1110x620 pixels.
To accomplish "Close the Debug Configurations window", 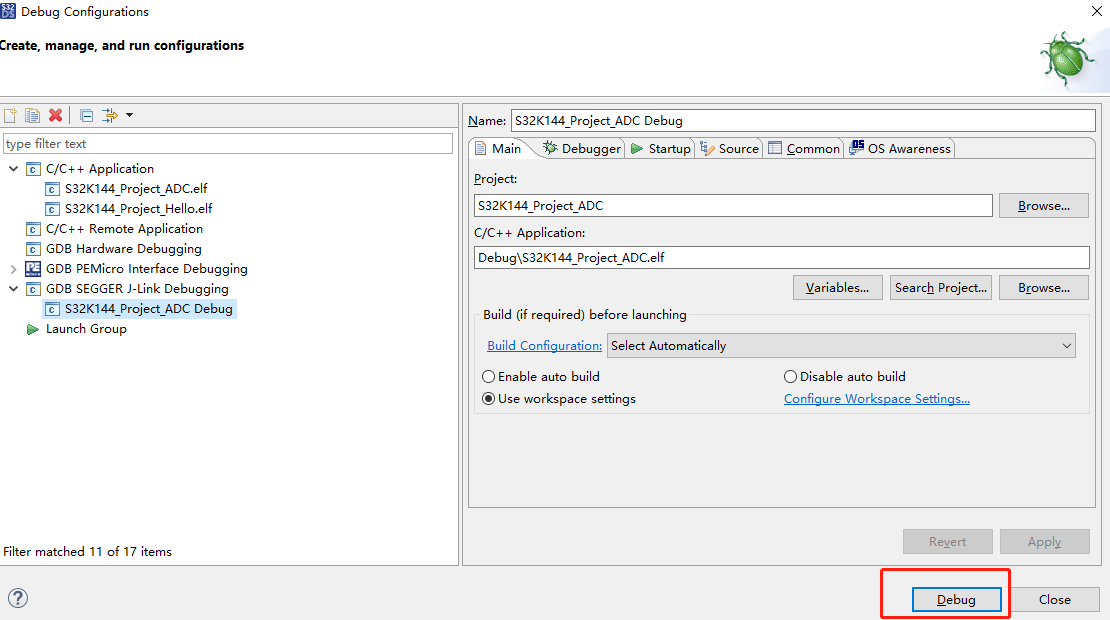I will click(1097, 11).
